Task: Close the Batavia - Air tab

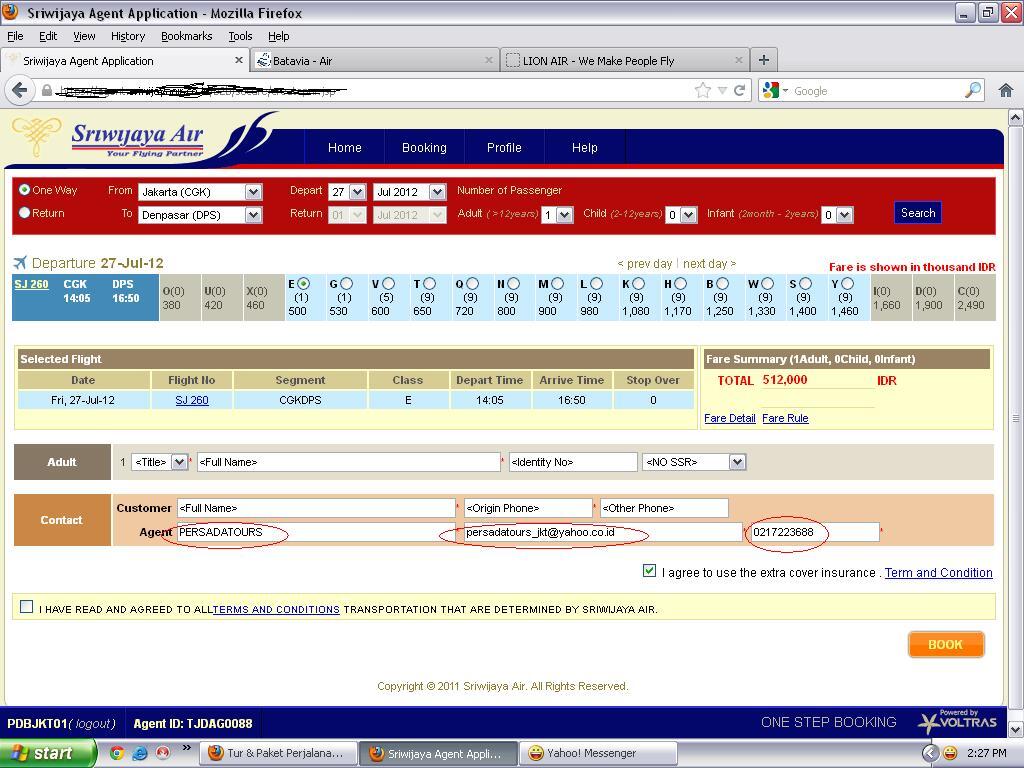Action: (x=488, y=60)
